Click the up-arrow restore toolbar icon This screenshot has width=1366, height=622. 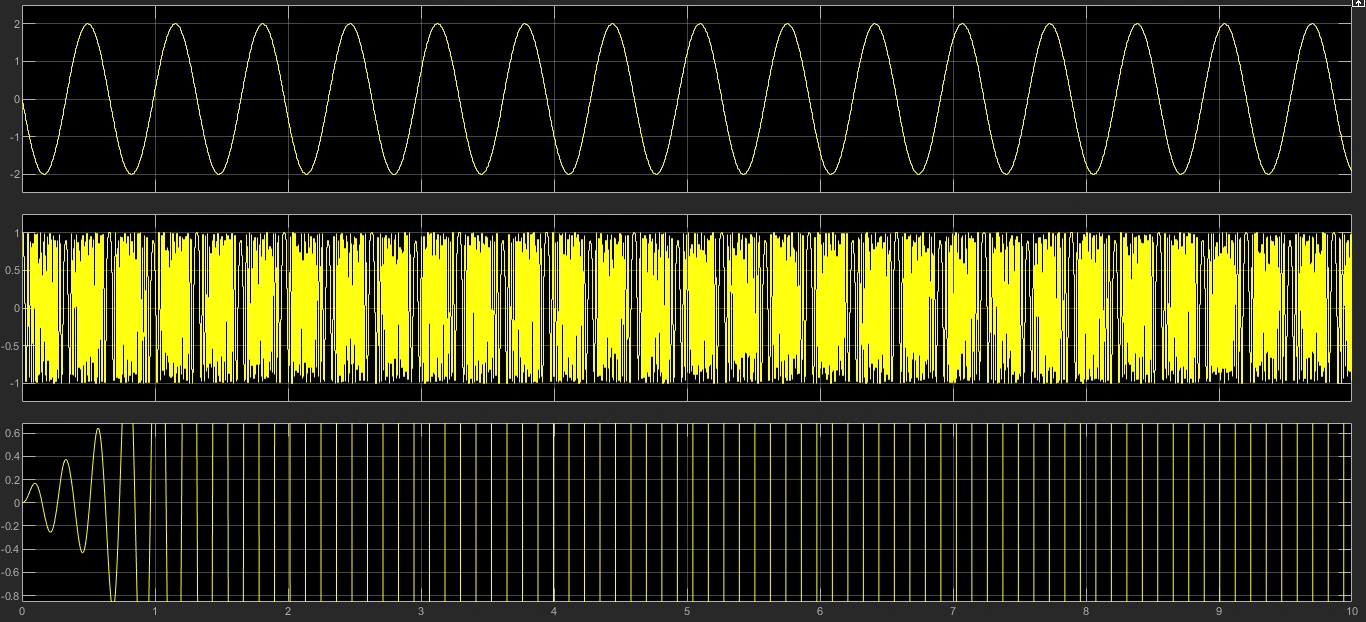[x=1359, y=4]
